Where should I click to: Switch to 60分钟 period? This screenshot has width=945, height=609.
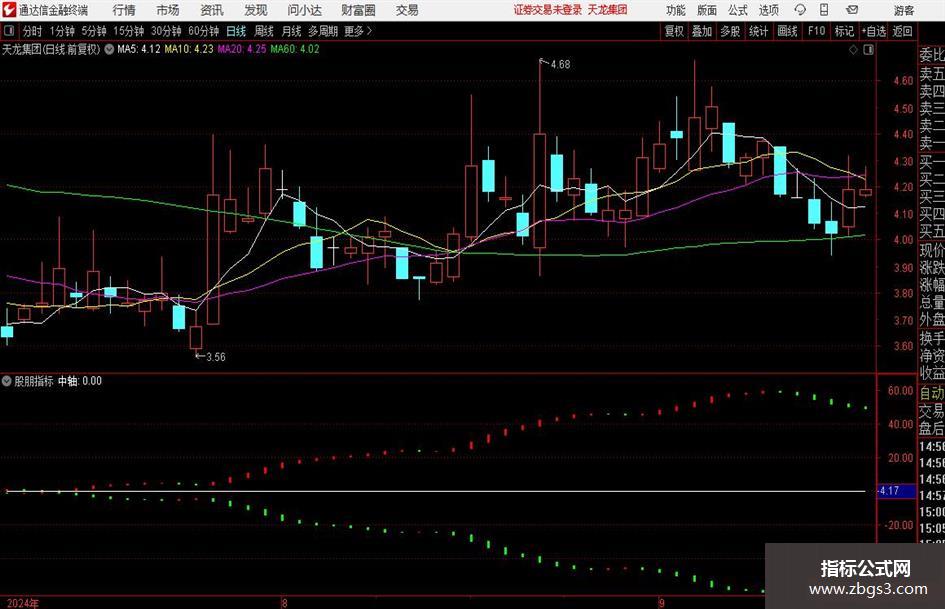pyautogui.click(x=204, y=31)
